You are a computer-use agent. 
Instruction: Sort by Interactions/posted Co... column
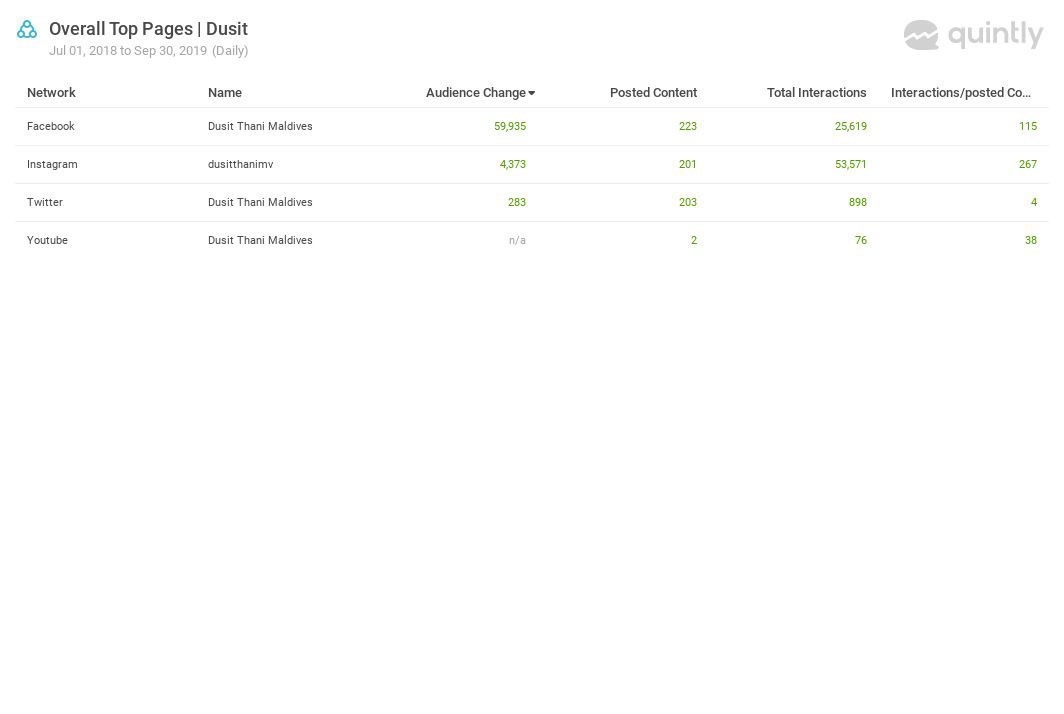961,92
